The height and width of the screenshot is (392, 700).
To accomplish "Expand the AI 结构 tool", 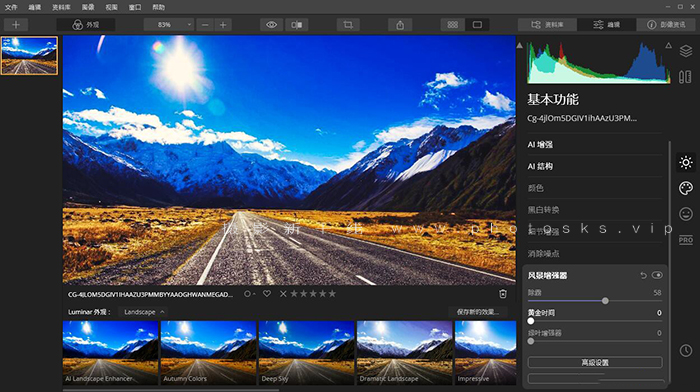I will [595, 167].
